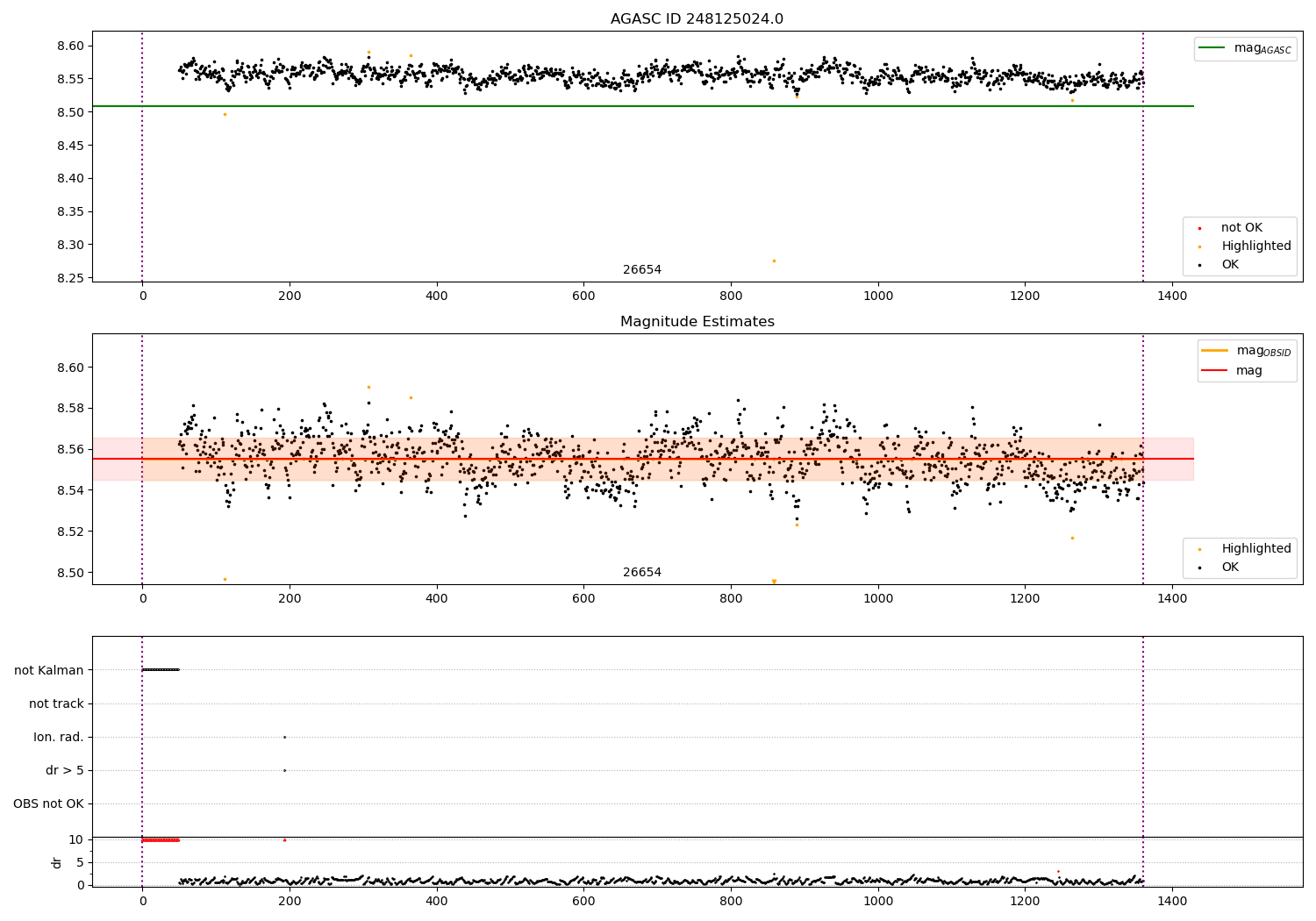This screenshot has height=921, width=1316.
Task: Click the red mag line in Magnitude Estimates plot
Action: (x=642, y=459)
